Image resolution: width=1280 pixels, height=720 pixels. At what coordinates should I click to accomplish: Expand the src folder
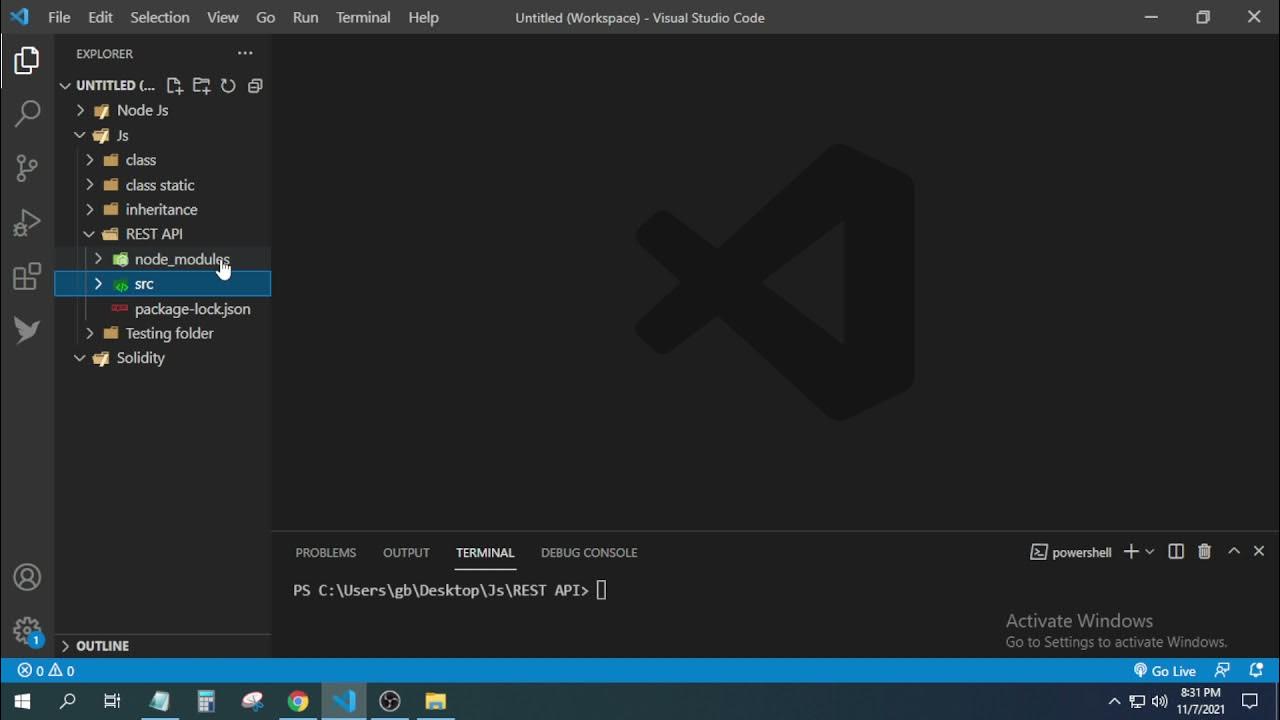(x=162, y=284)
